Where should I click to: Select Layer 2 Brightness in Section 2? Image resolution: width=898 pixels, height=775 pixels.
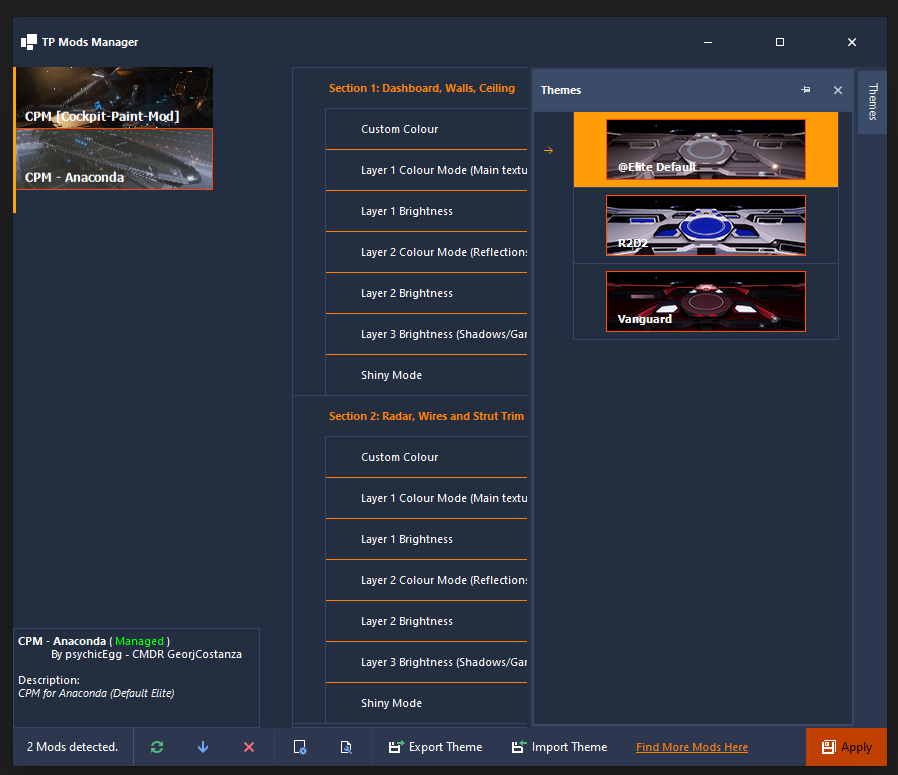click(x=426, y=621)
